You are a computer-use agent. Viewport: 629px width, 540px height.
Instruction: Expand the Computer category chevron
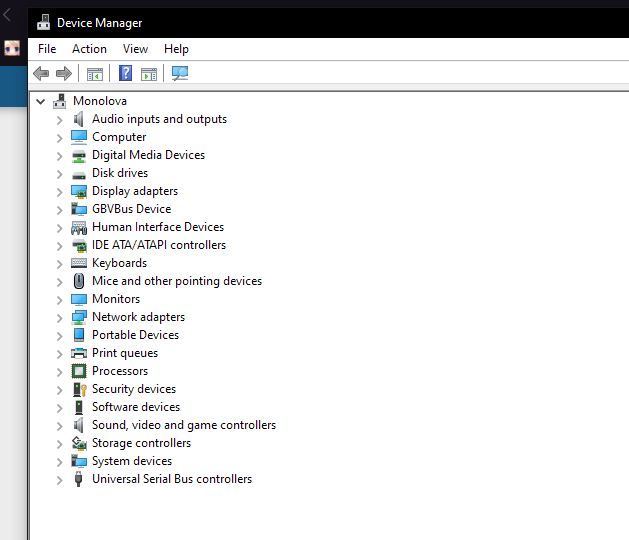click(x=59, y=138)
